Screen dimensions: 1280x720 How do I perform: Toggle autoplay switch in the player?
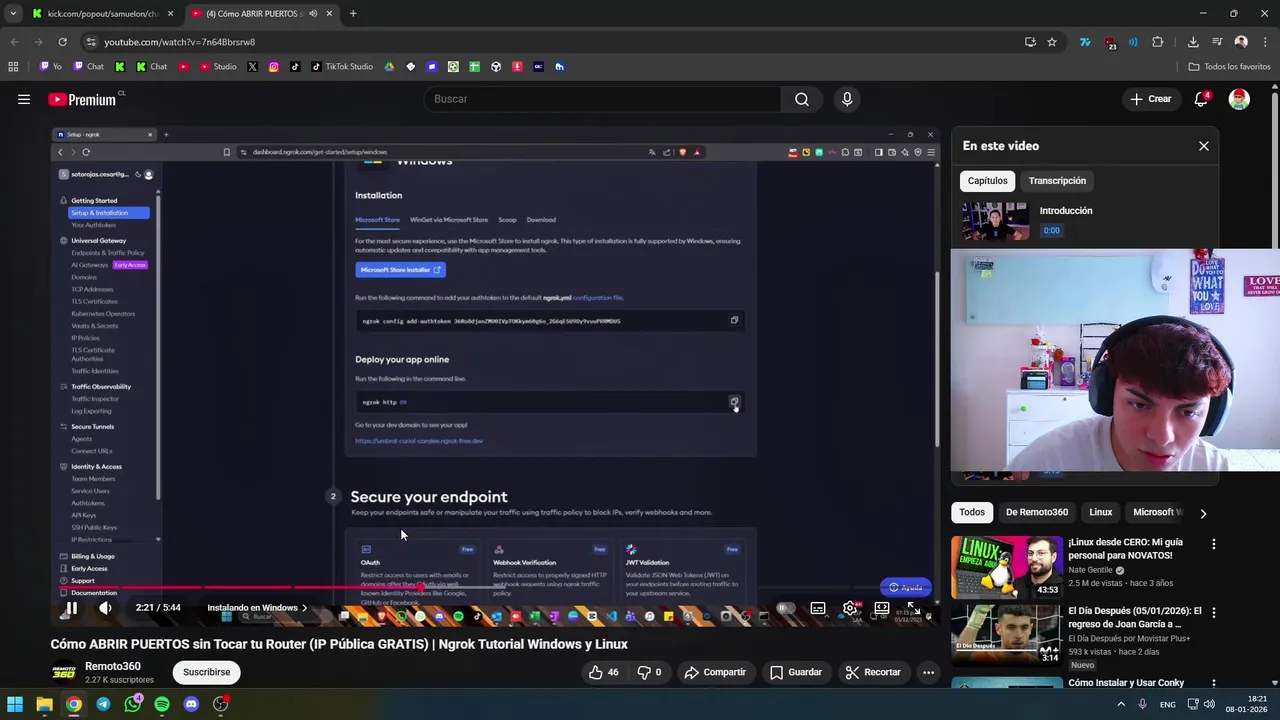click(786, 608)
